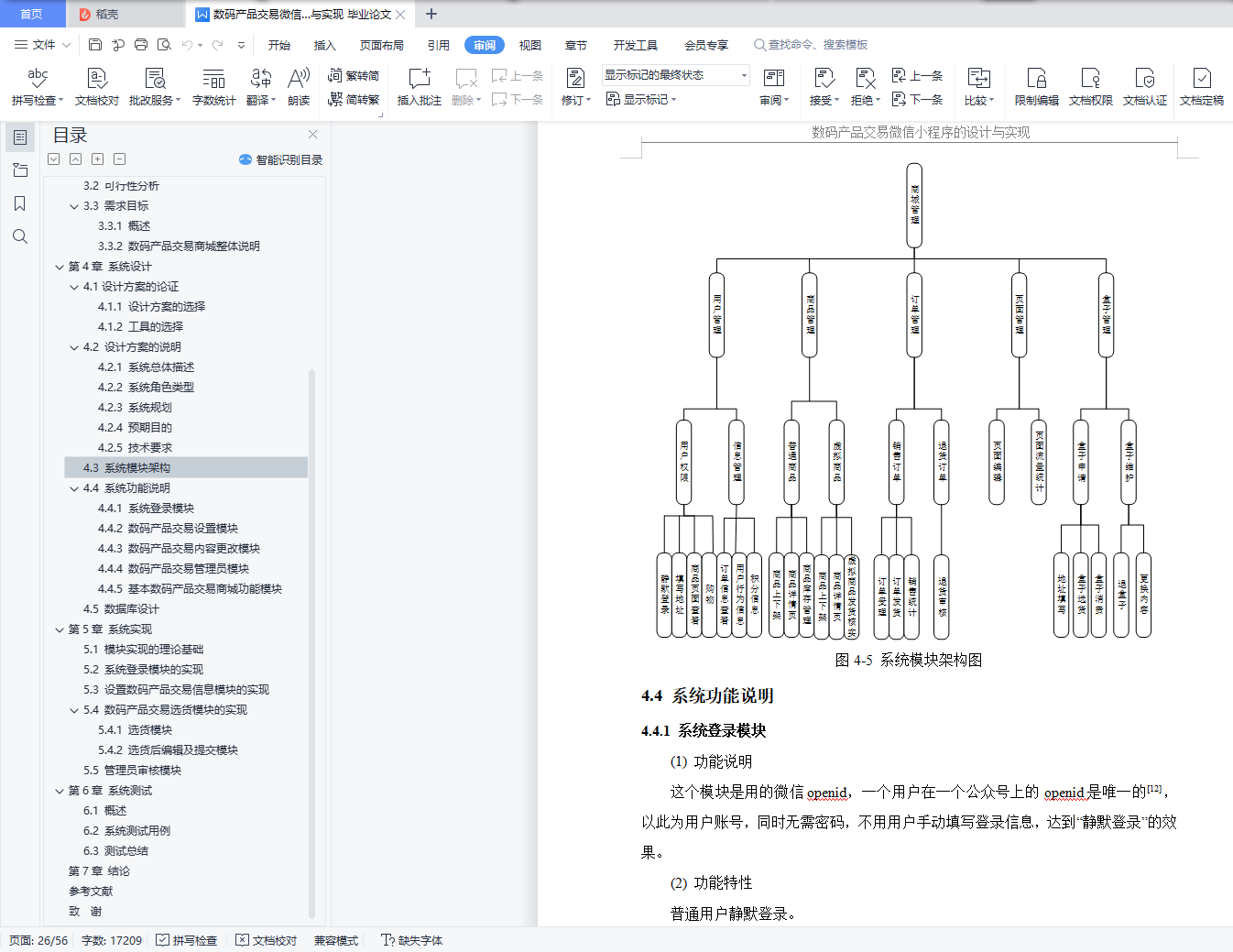Image resolution: width=1233 pixels, height=952 pixels.
Task: Open the translate tool (翻译)
Action: pos(261,87)
